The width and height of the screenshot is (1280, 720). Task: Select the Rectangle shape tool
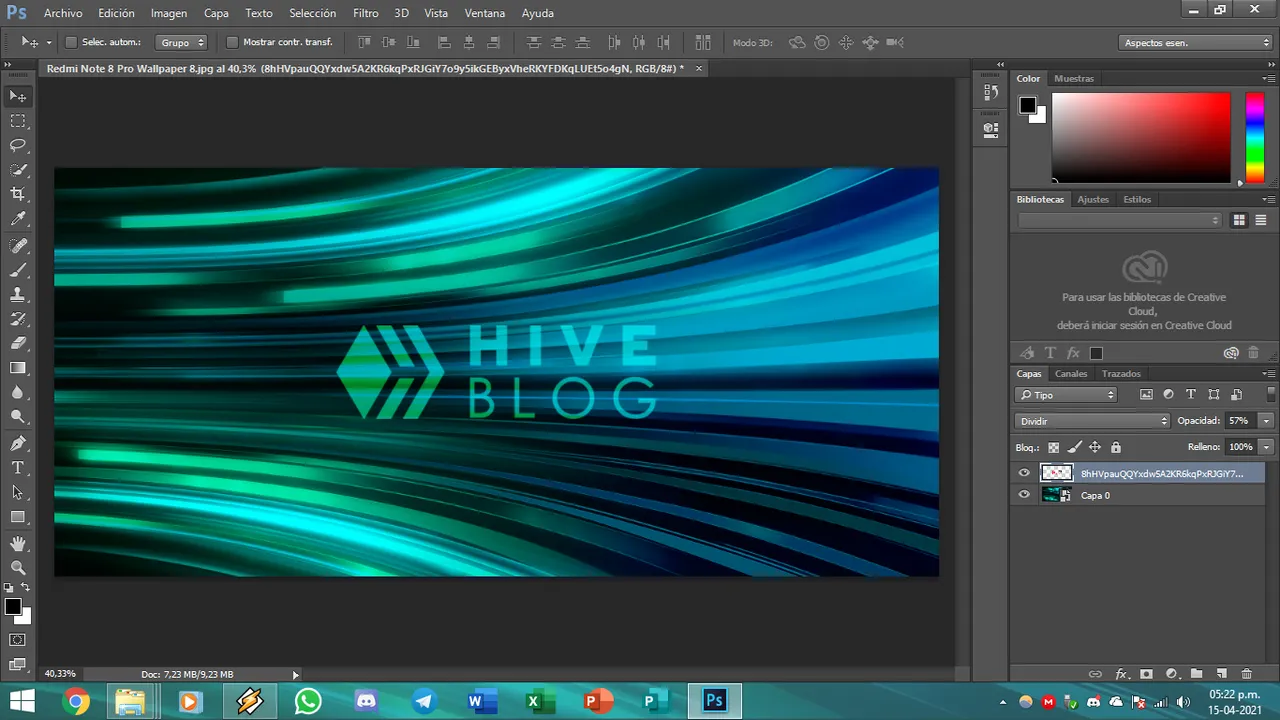(18, 517)
